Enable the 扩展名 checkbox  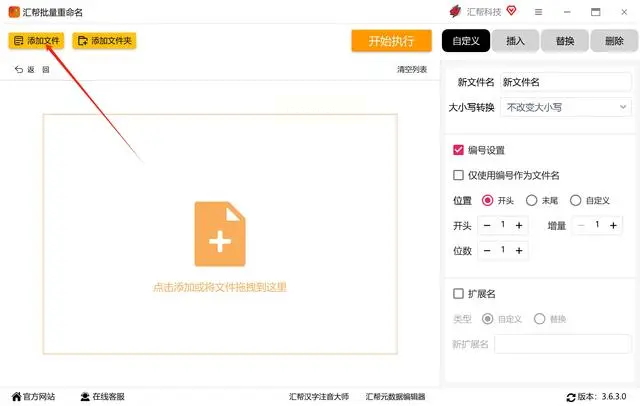pos(458,293)
